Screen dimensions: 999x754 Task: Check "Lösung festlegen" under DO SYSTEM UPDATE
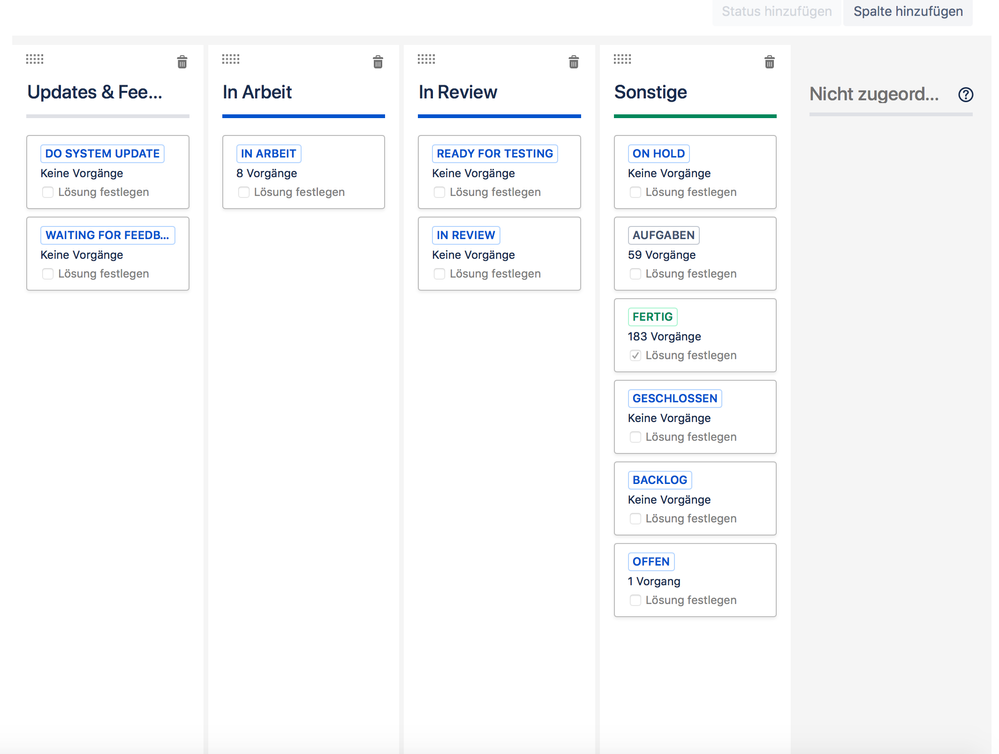pos(47,191)
